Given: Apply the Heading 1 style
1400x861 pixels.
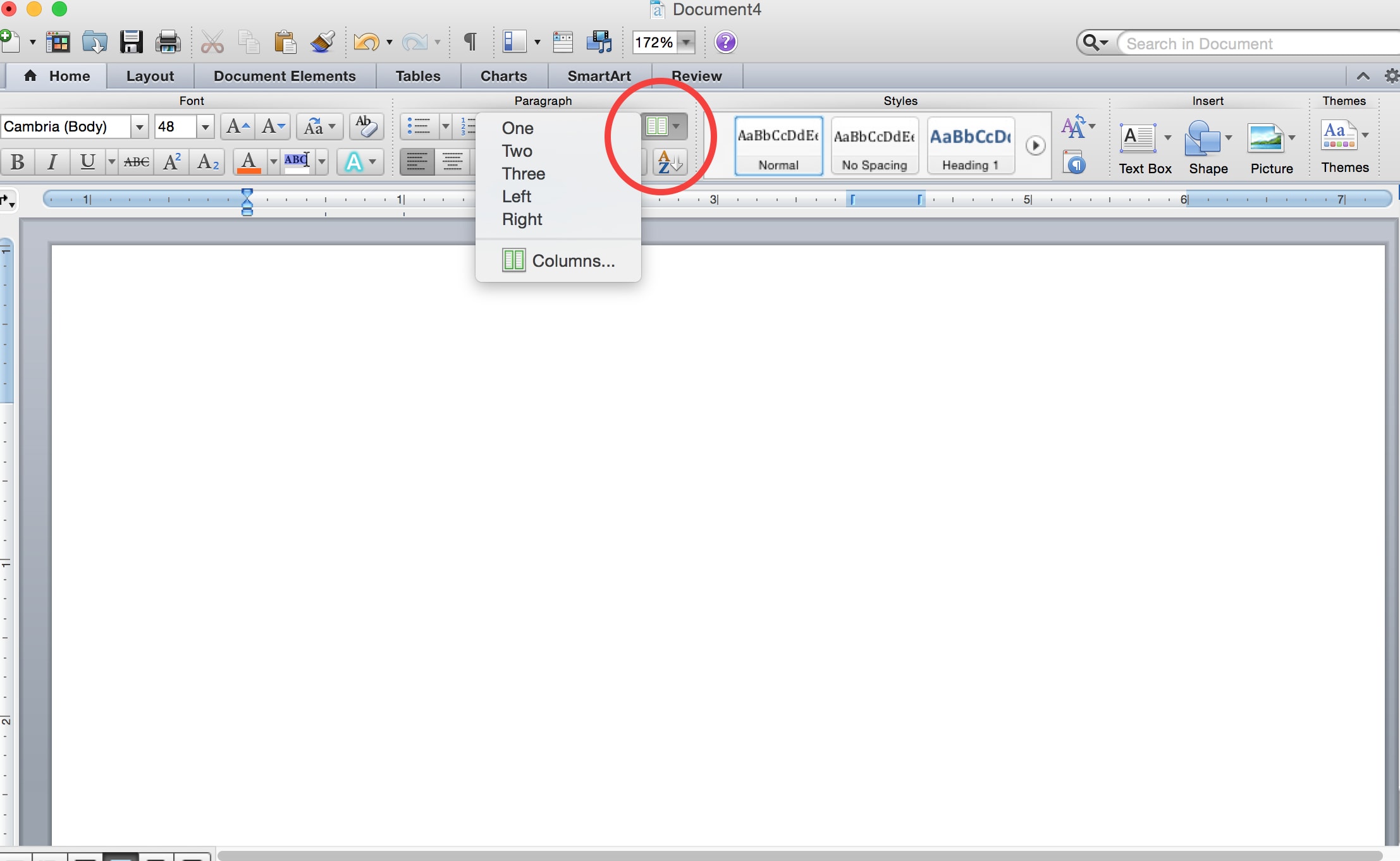Looking at the screenshot, I should coord(971,145).
